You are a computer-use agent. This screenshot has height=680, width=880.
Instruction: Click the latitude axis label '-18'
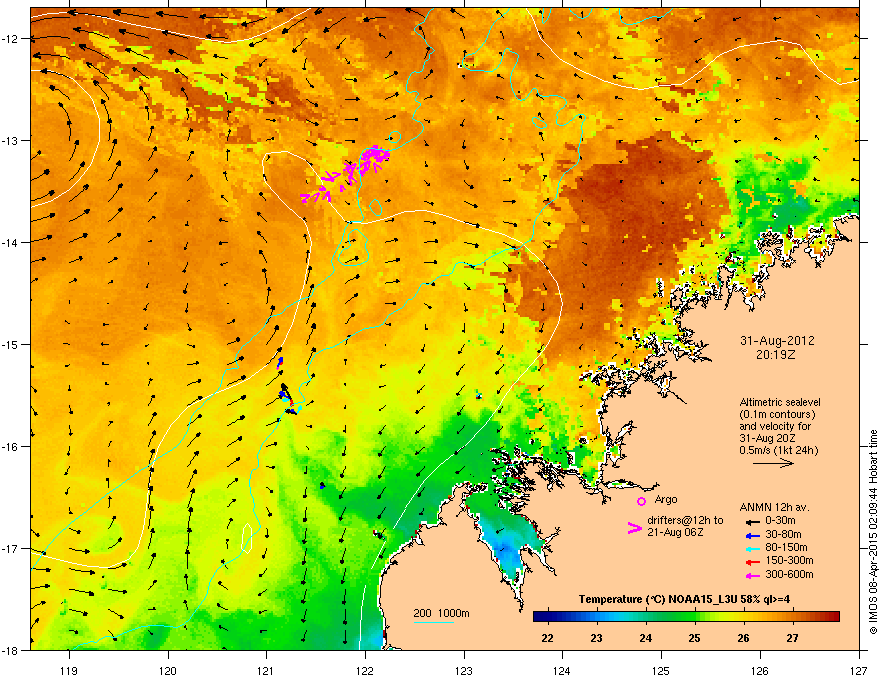pos(10,650)
